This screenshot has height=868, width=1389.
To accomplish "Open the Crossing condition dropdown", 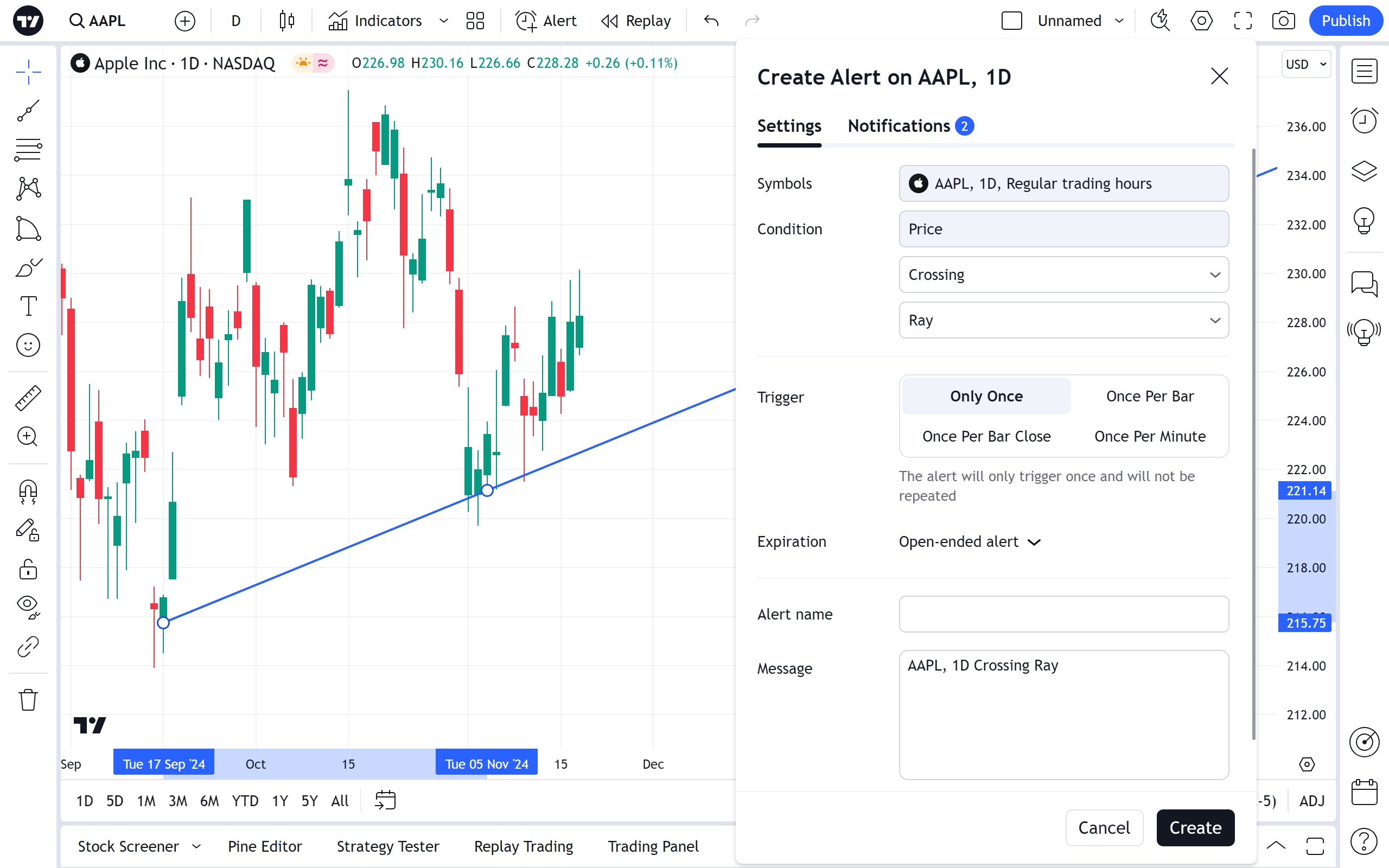I will [1063, 275].
